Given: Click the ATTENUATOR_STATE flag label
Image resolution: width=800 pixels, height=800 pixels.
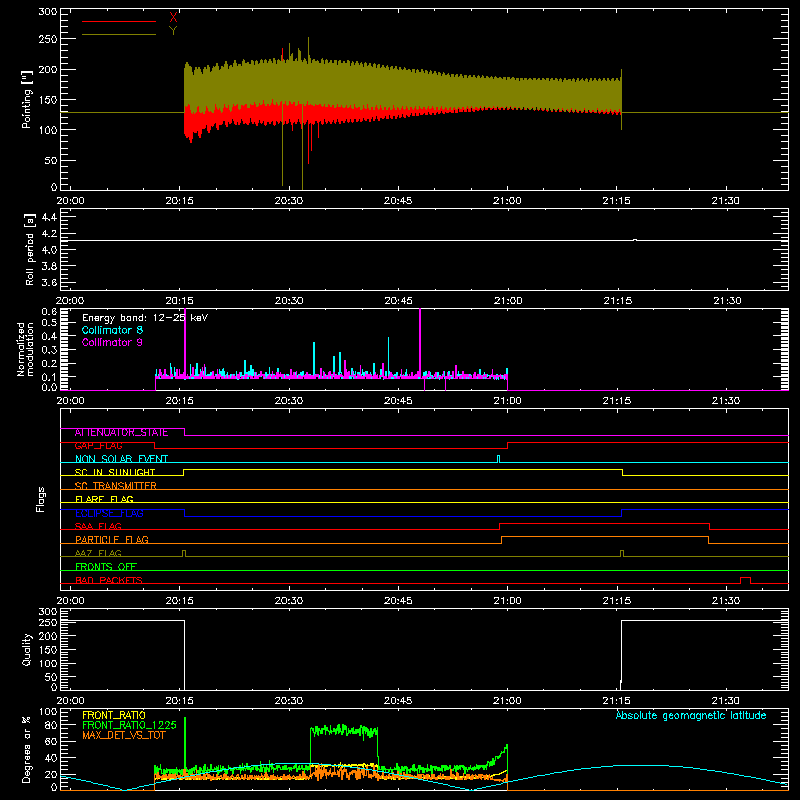Looking at the screenshot, I should pos(121,433).
